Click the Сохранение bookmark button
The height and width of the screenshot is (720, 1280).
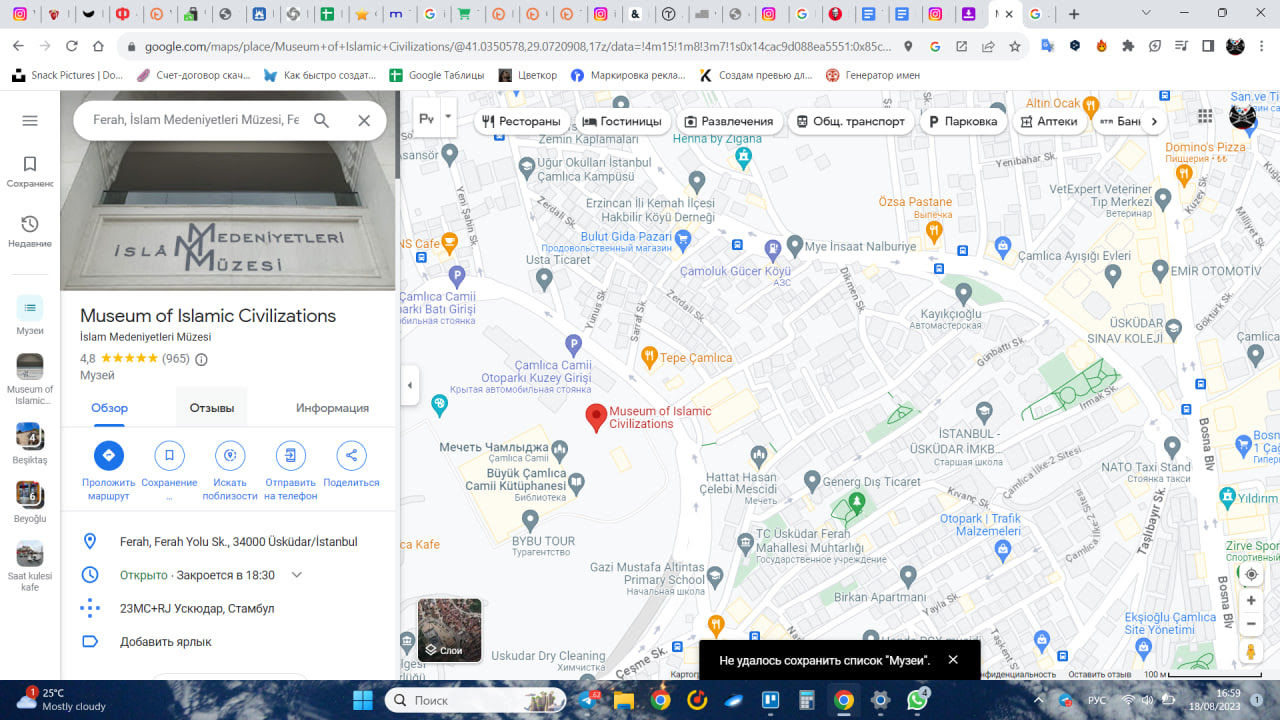pyautogui.click(x=169, y=455)
